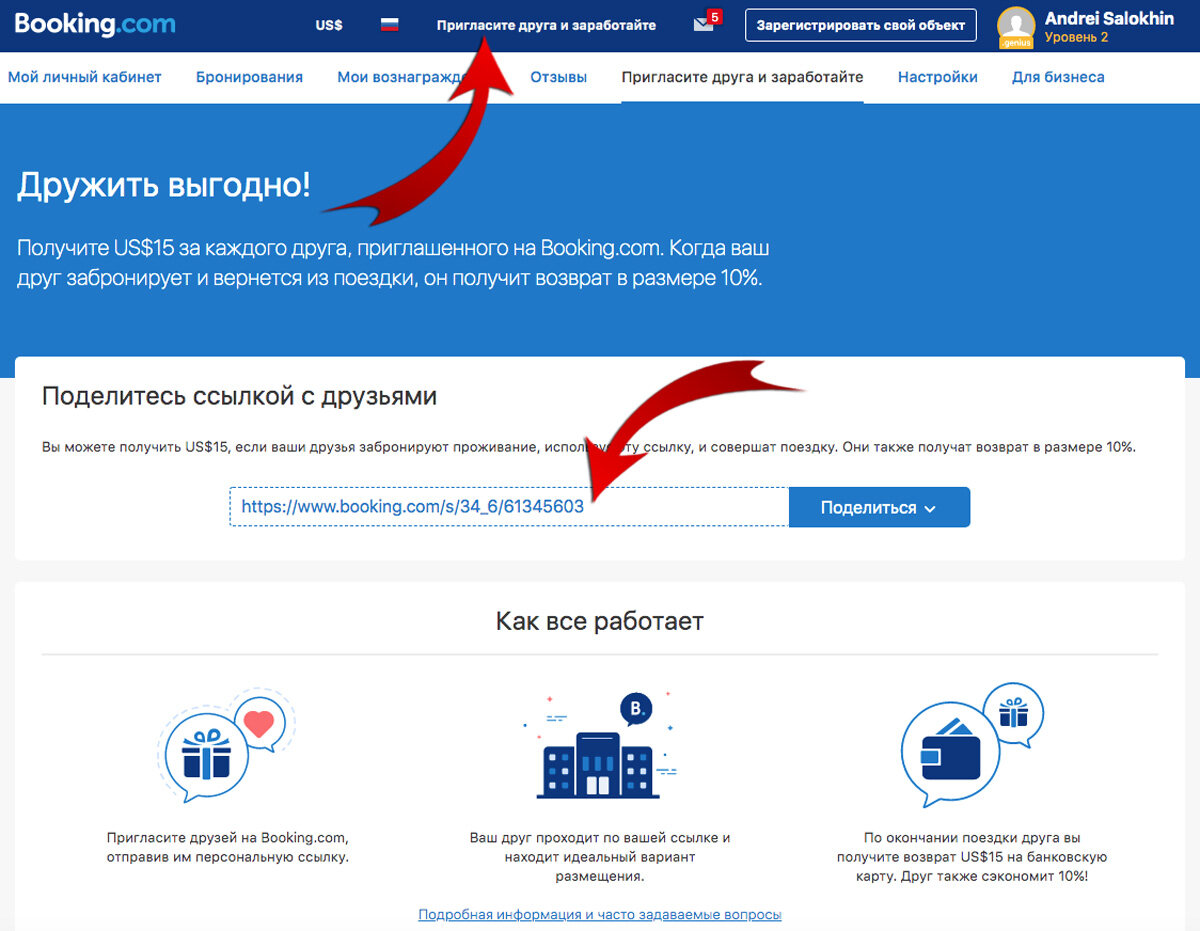The height and width of the screenshot is (931, 1200).
Task: Click the referral link field with booking.com URL
Action: pyautogui.click(x=509, y=507)
